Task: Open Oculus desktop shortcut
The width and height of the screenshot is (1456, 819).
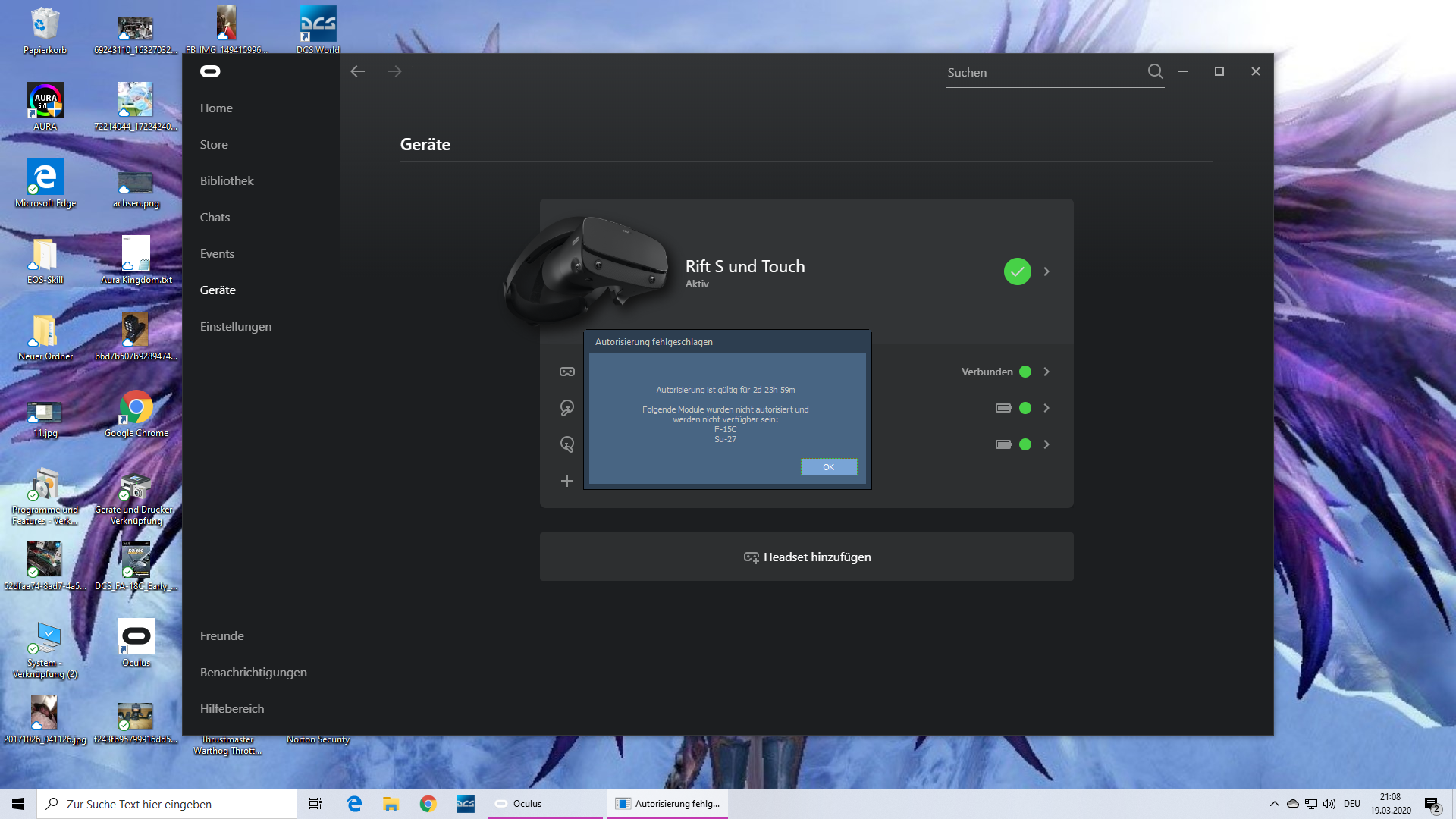Action: tap(136, 643)
